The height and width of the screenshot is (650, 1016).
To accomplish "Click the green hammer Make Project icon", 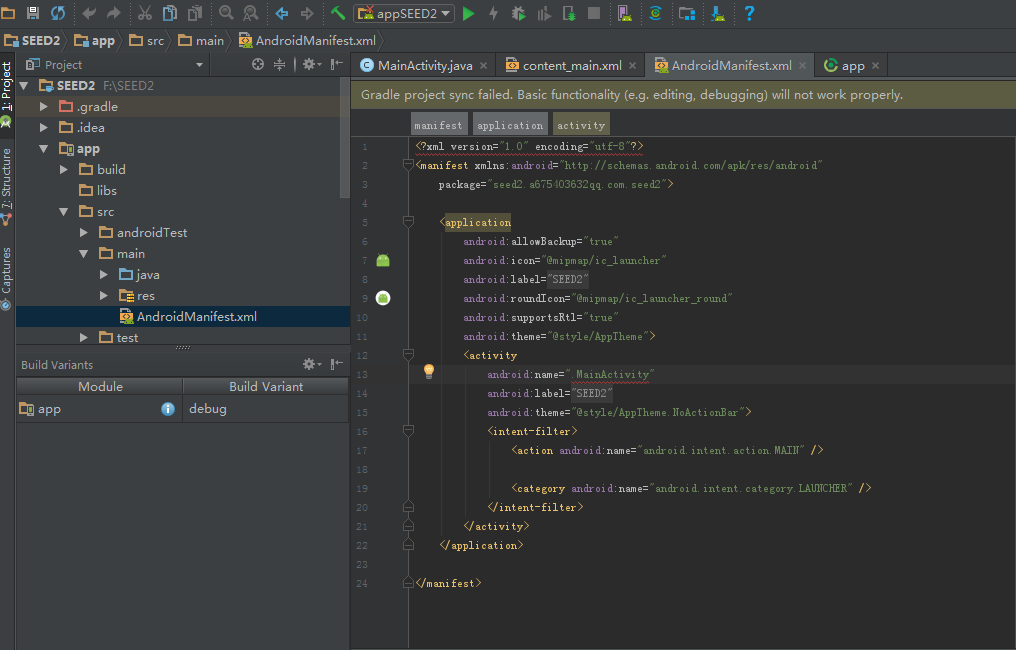I will 338,13.
